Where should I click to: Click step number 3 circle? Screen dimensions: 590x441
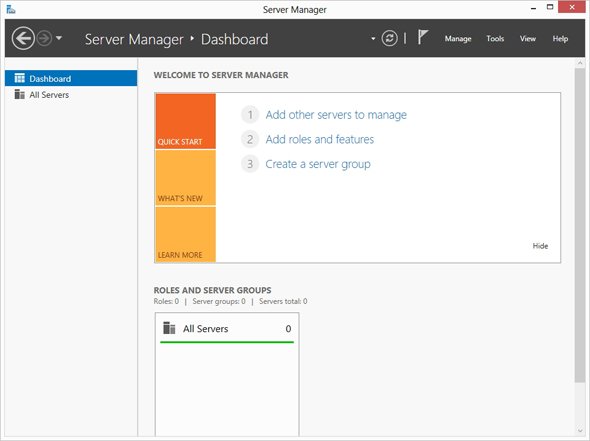click(250, 164)
